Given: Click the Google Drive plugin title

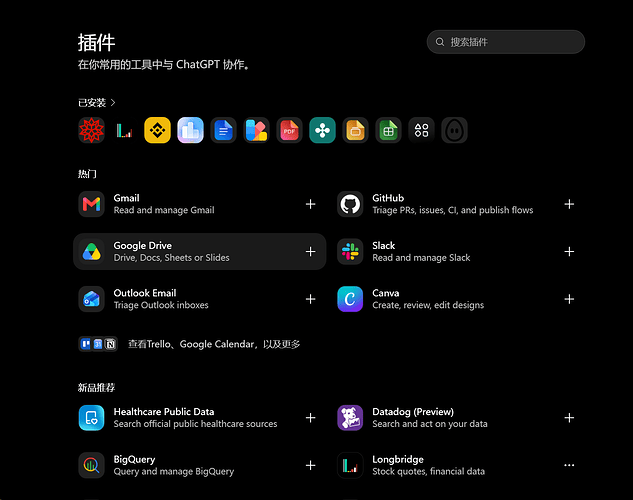Looking at the screenshot, I should (x=143, y=245).
